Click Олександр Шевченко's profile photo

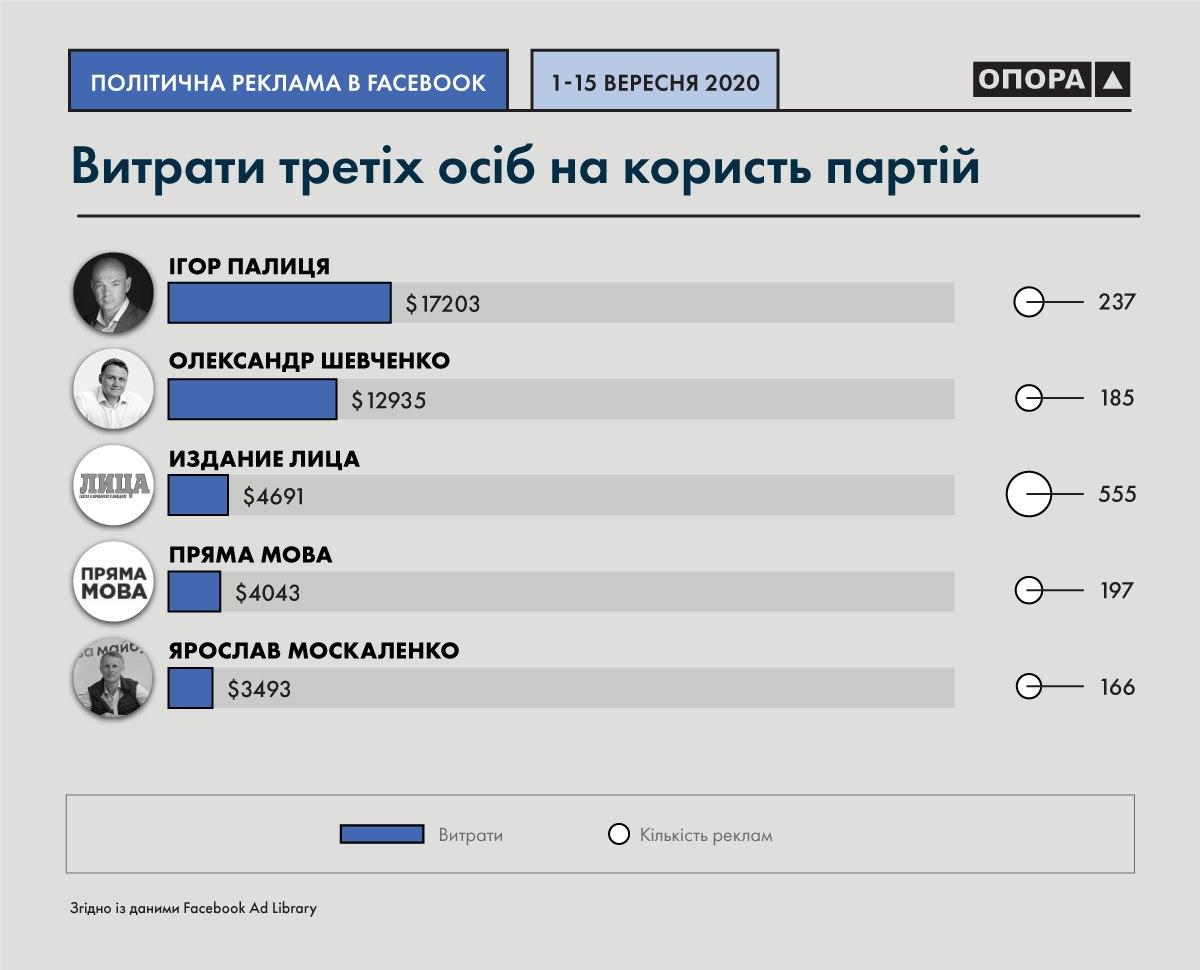113,388
